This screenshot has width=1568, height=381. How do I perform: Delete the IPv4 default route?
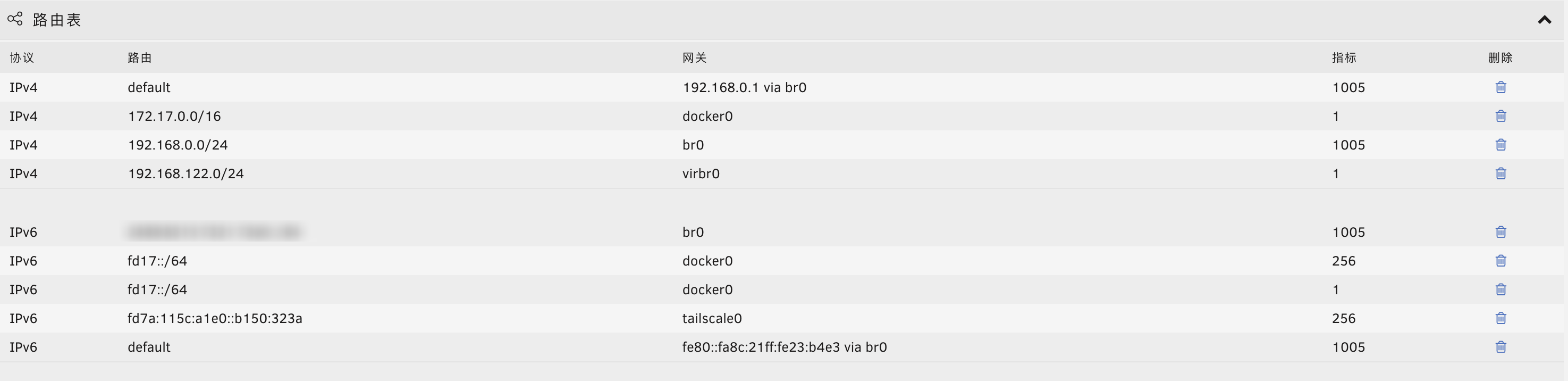(1500, 87)
